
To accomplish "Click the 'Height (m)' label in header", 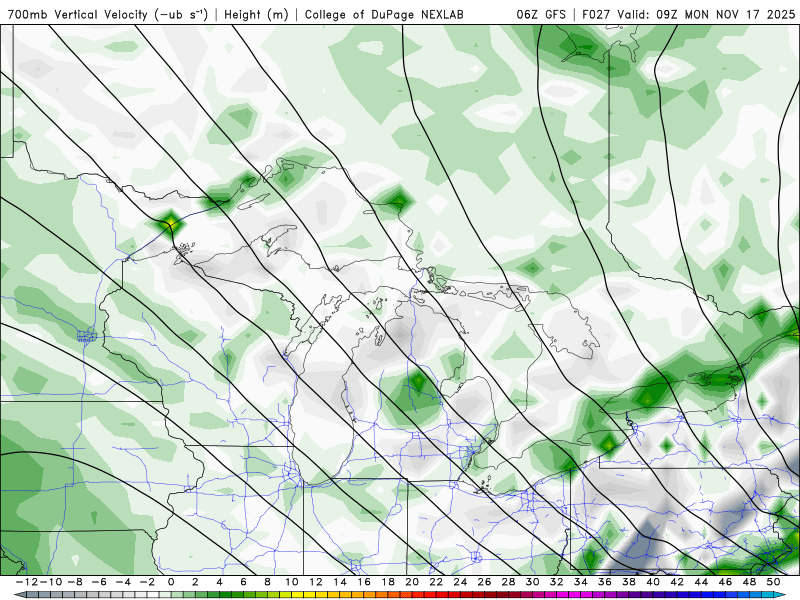I will [256, 14].
